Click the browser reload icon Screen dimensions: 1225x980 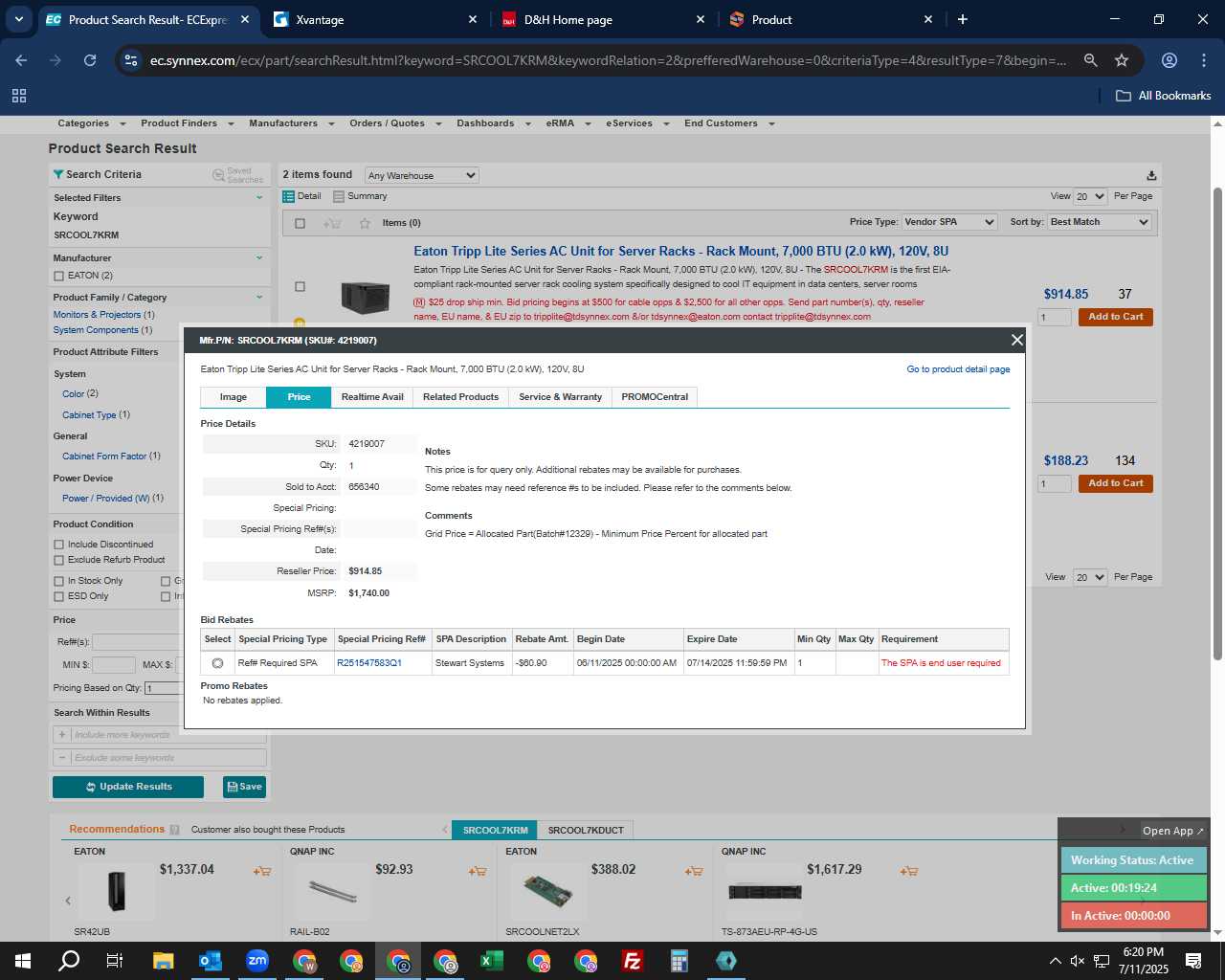click(x=90, y=60)
